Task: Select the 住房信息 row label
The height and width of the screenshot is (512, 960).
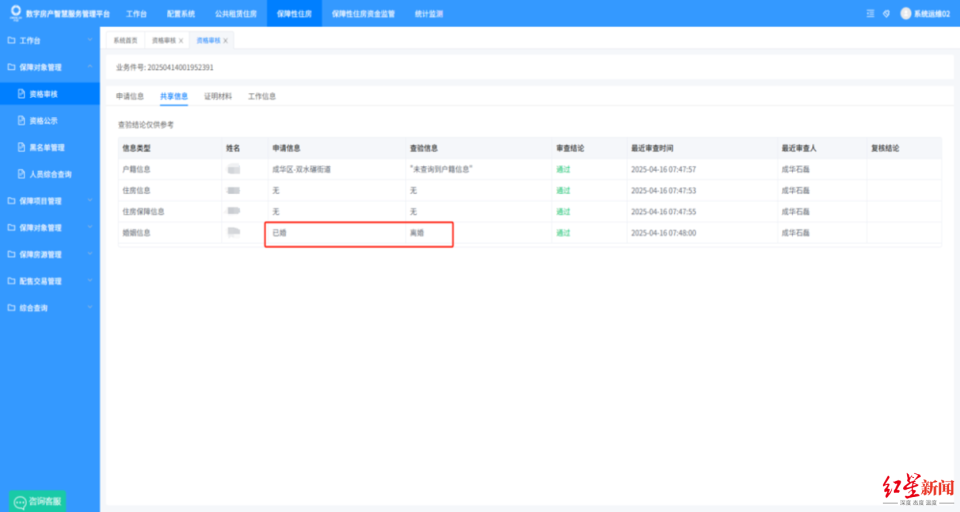Action: click(137, 190)
